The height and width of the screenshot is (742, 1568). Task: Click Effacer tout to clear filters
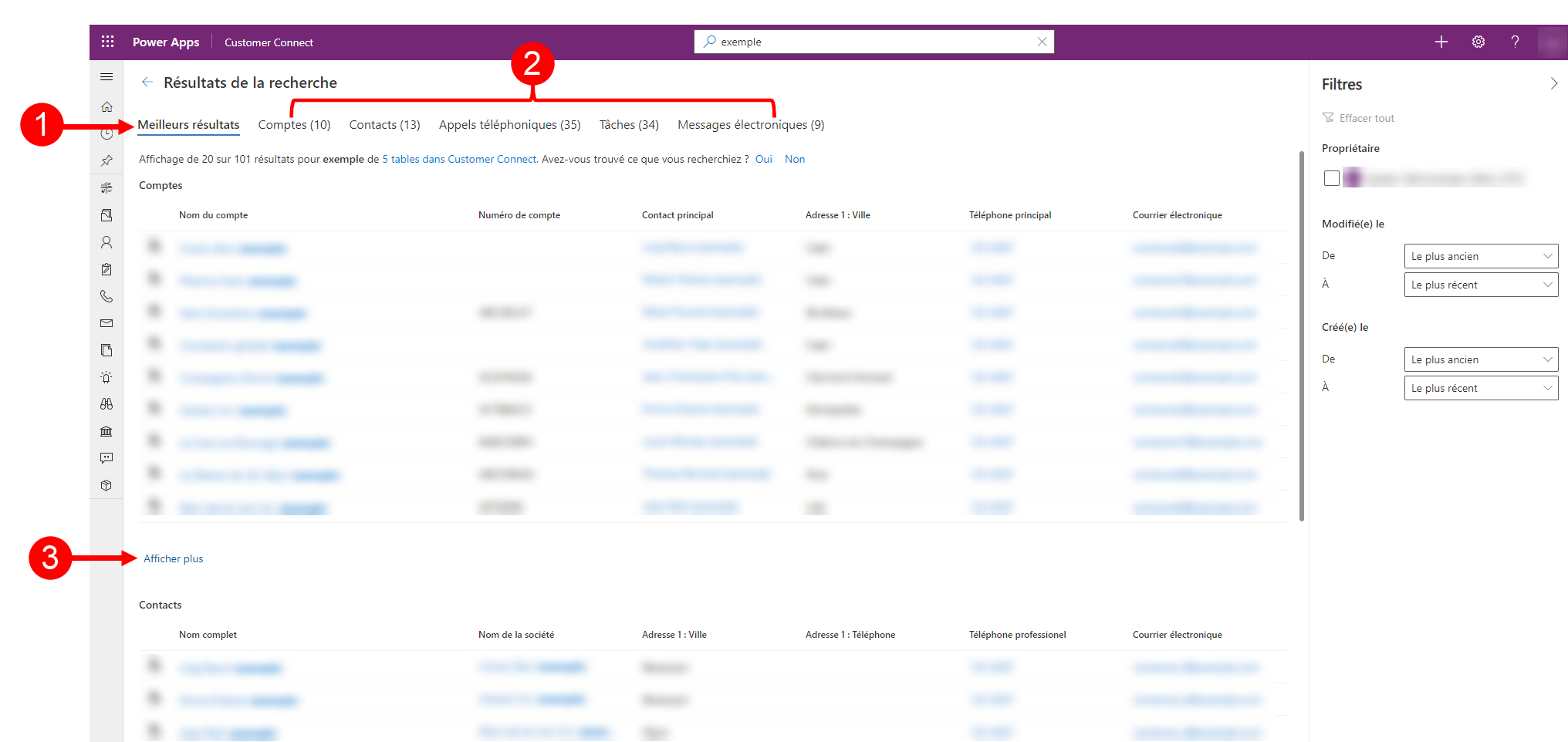coord(1358,118)
